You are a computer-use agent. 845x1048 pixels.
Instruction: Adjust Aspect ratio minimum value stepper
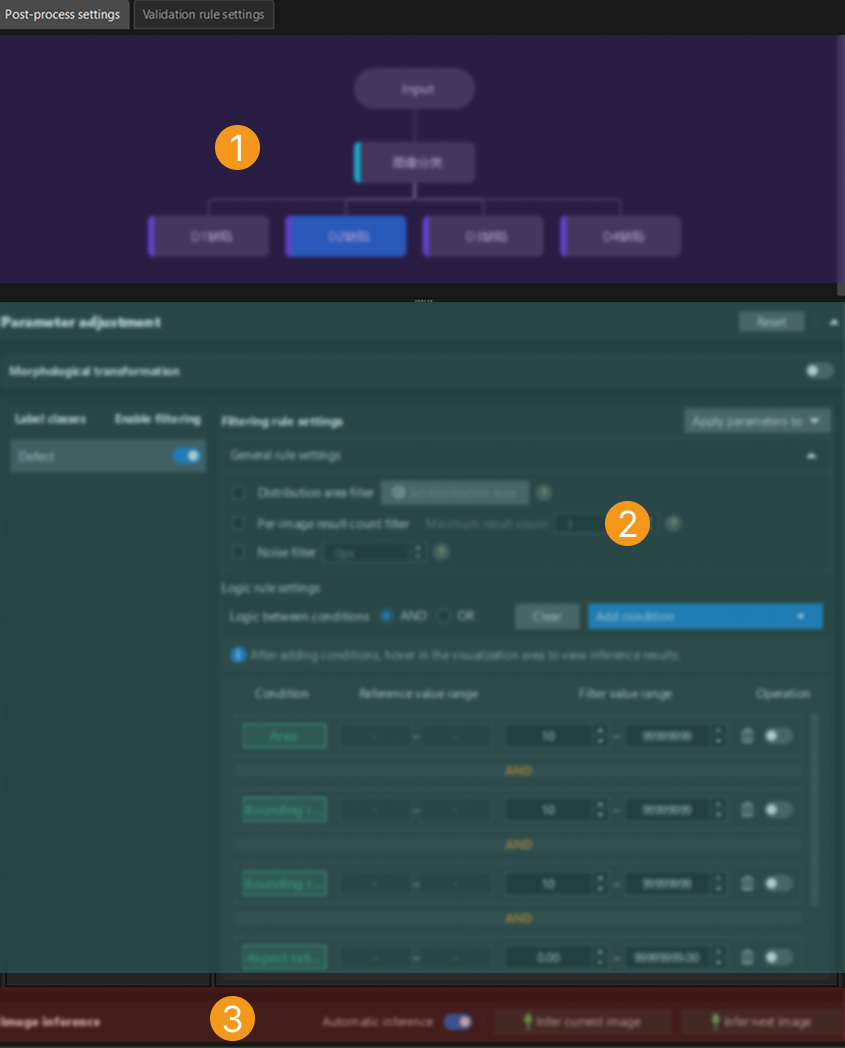tap(600, 957)
